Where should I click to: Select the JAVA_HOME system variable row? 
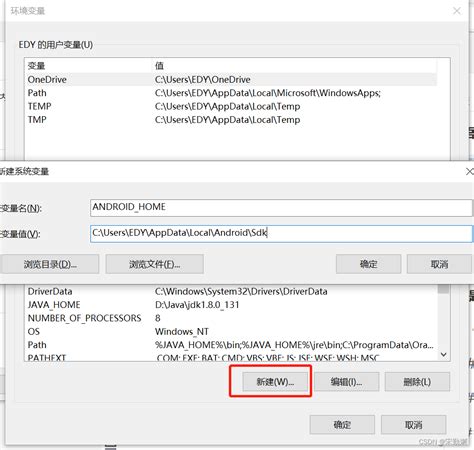(x=231, y=305)
